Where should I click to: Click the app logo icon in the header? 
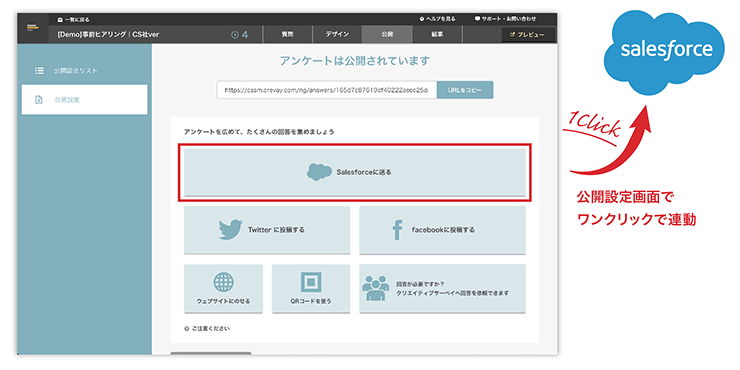click(x=32, y=27)
